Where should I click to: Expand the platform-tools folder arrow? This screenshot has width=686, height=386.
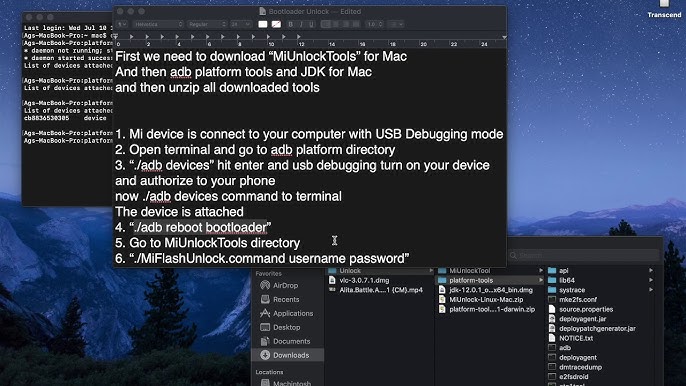[541, 281]
